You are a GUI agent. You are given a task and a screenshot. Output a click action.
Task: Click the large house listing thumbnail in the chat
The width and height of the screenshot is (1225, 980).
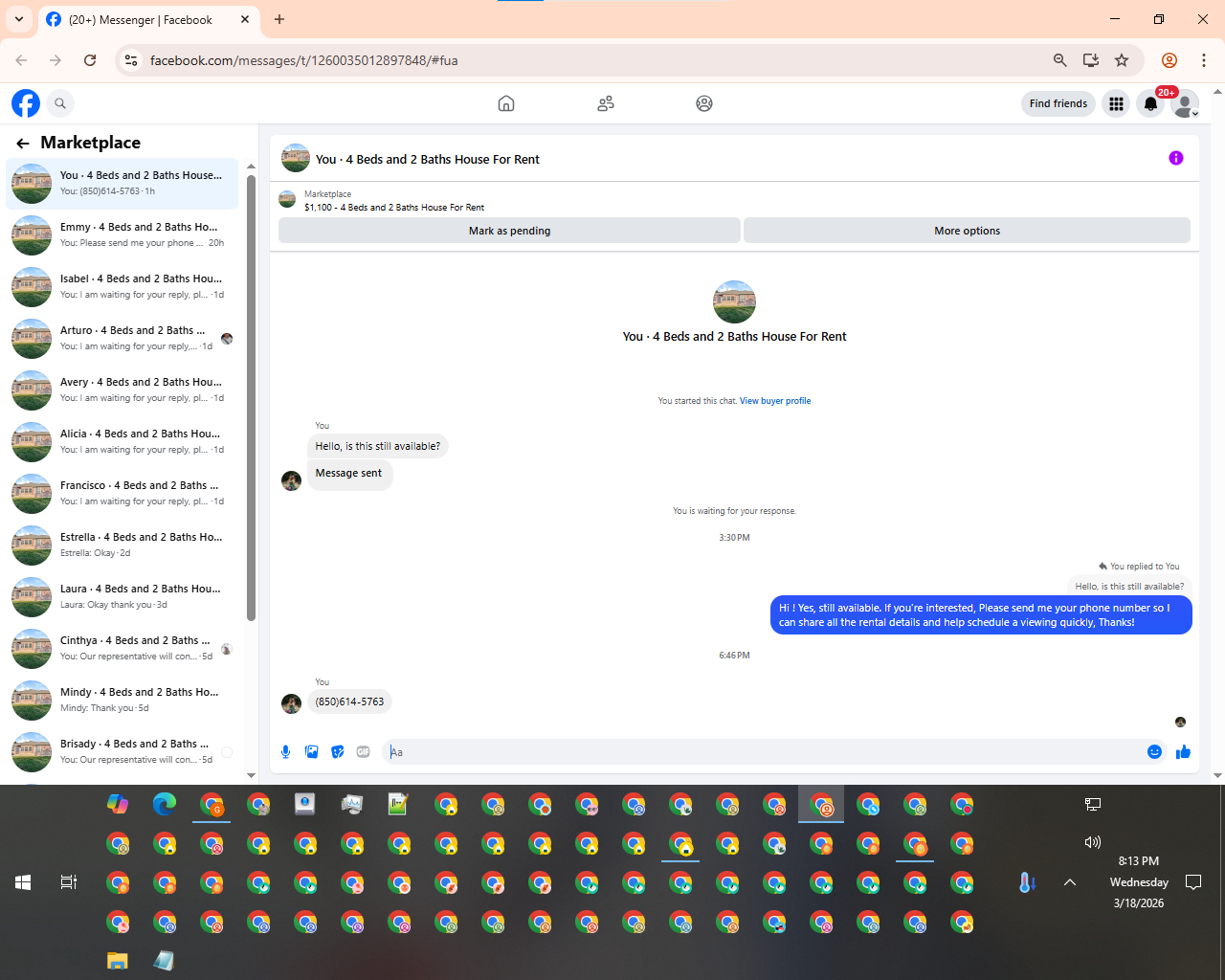(734, 301)
